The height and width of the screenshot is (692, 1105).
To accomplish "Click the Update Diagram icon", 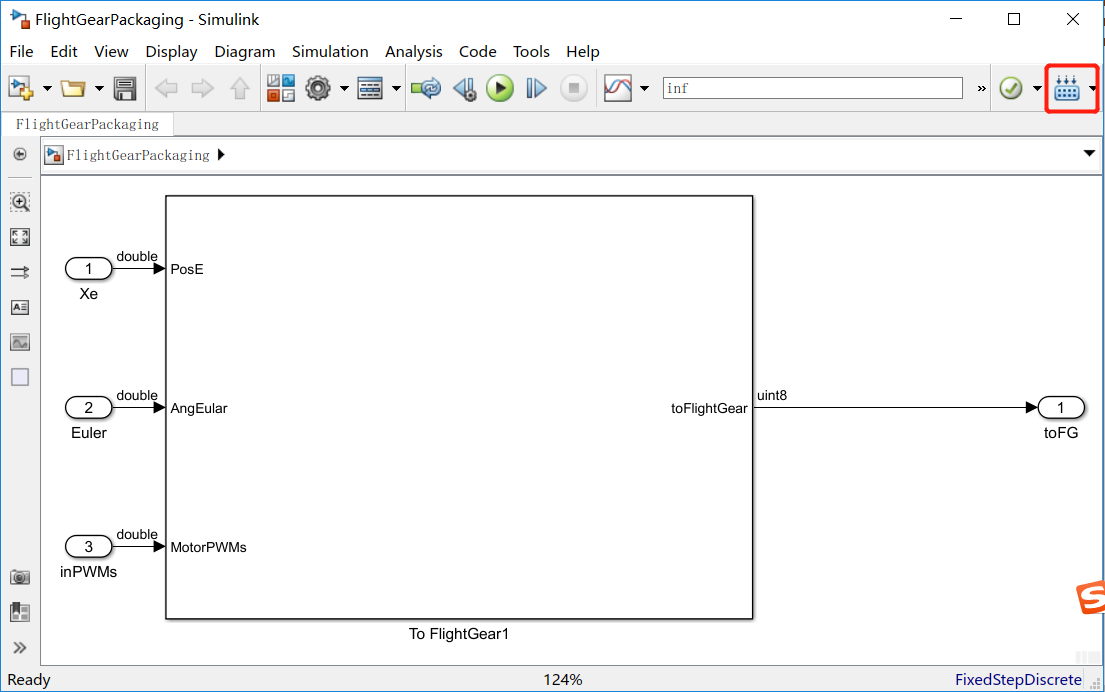I will (426, 88).
